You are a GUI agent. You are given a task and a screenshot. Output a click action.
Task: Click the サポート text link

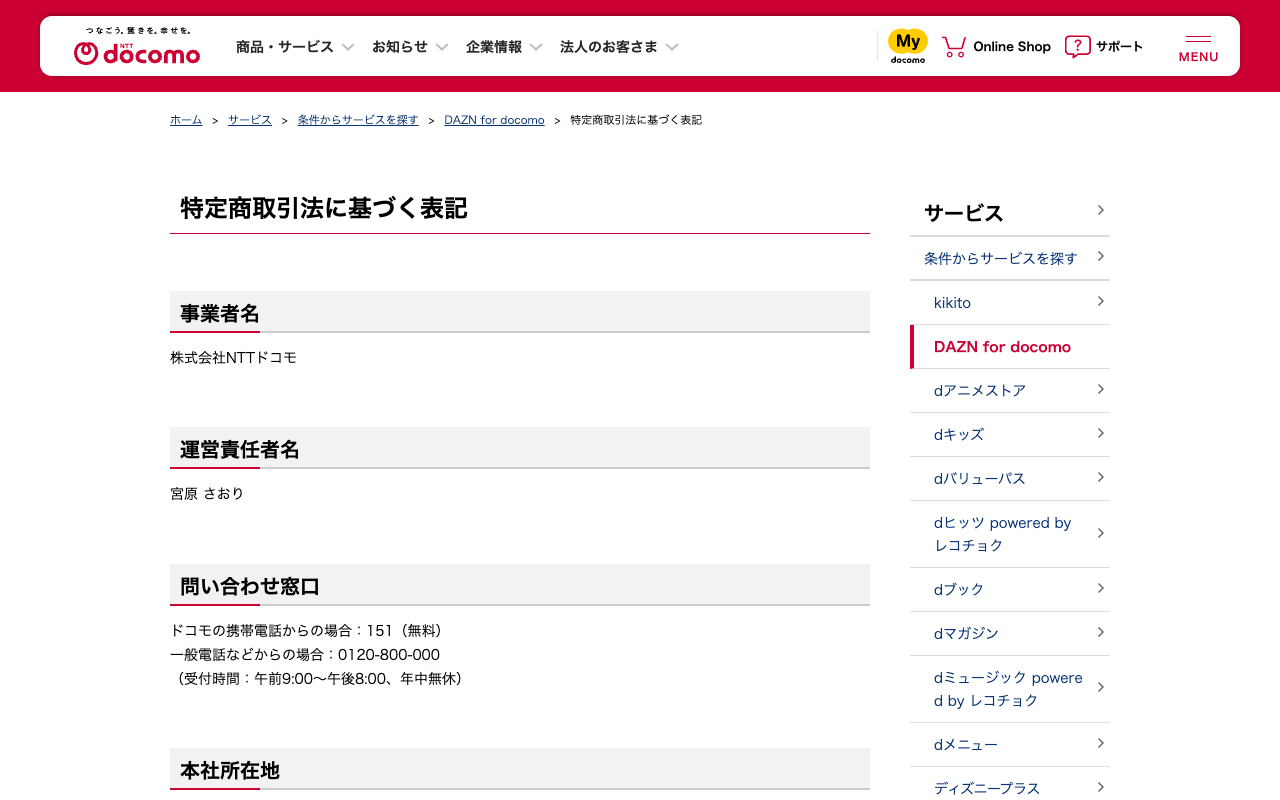pyautogui.click(x=1119, y=47)
